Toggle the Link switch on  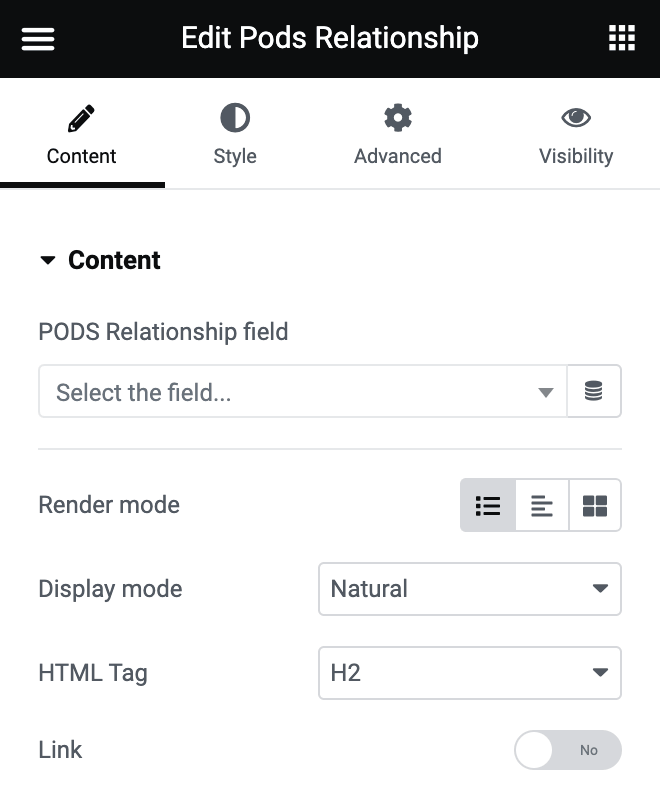[568, 750]
